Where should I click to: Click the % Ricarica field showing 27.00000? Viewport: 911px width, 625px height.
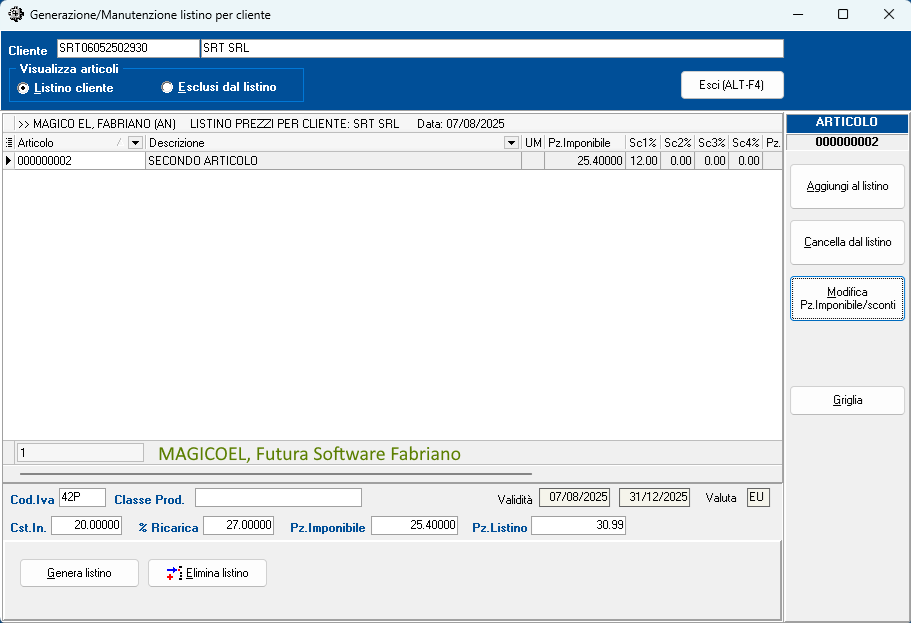(239, 526)
